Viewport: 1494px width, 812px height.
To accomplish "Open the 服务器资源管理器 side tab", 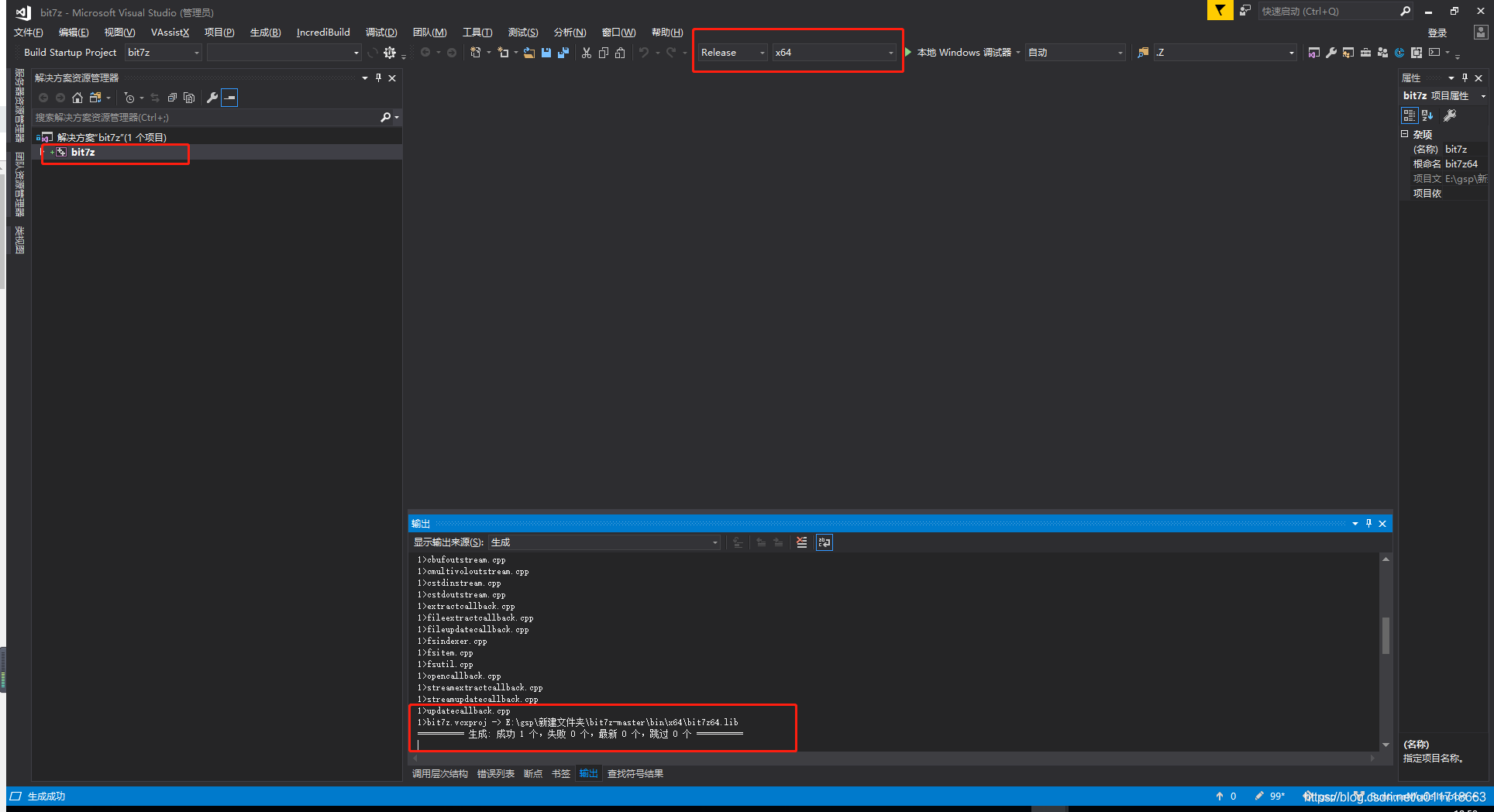I will 19,106.
